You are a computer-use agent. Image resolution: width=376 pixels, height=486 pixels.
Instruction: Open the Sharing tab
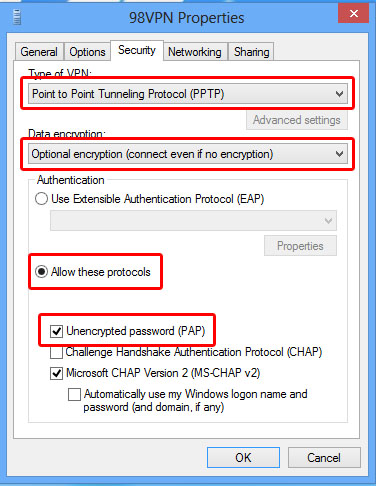click(251, 52)
